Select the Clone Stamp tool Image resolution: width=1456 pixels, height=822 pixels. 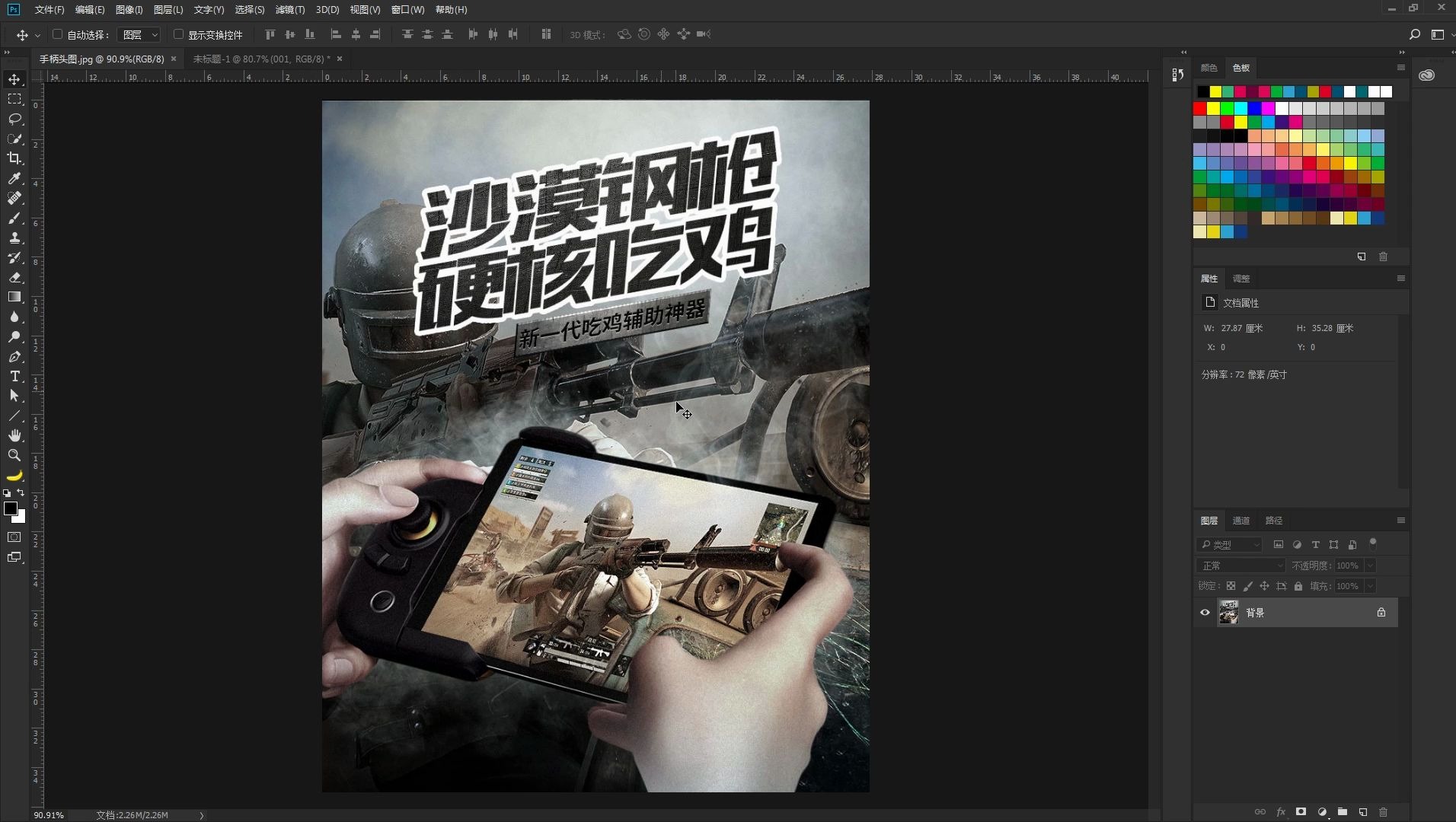coord(14,237)
